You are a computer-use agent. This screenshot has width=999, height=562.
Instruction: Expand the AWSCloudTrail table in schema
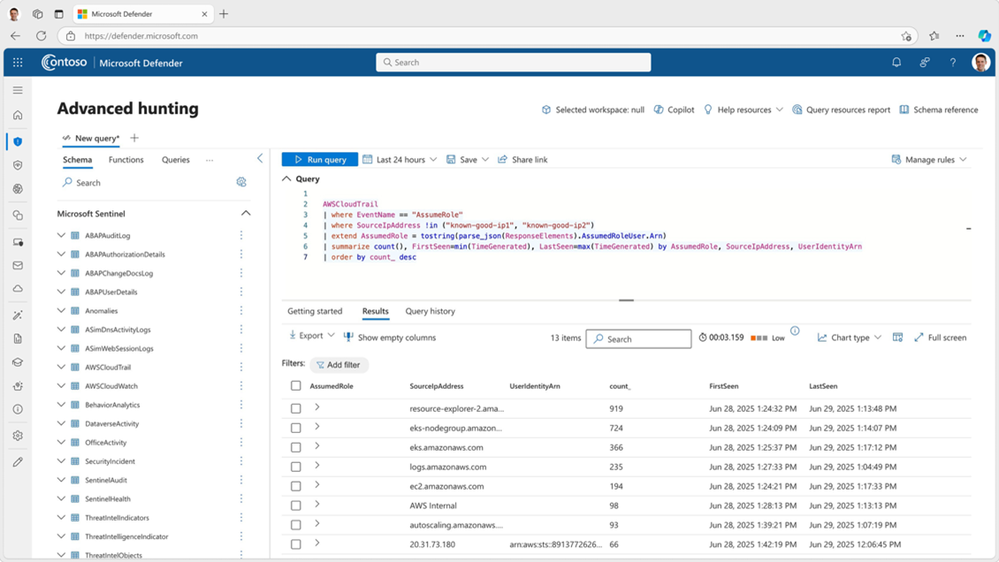point(61,368)
